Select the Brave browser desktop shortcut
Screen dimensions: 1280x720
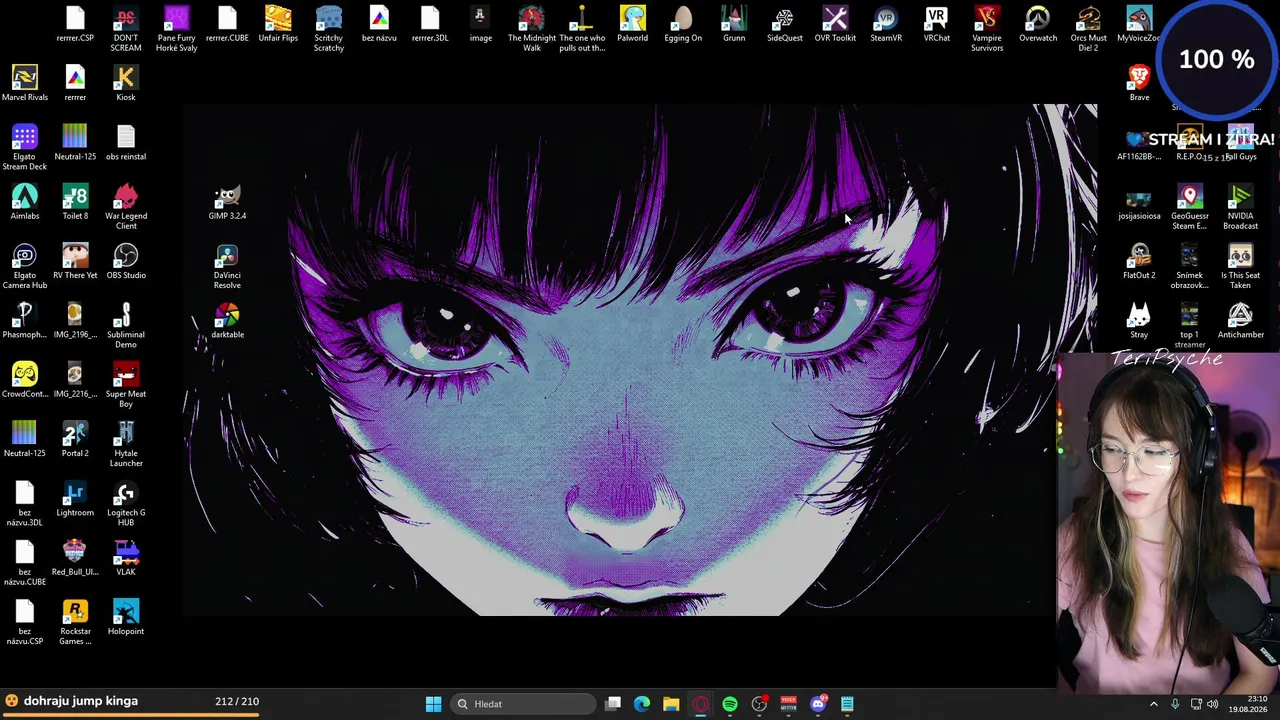click(x=1139, y=84)
